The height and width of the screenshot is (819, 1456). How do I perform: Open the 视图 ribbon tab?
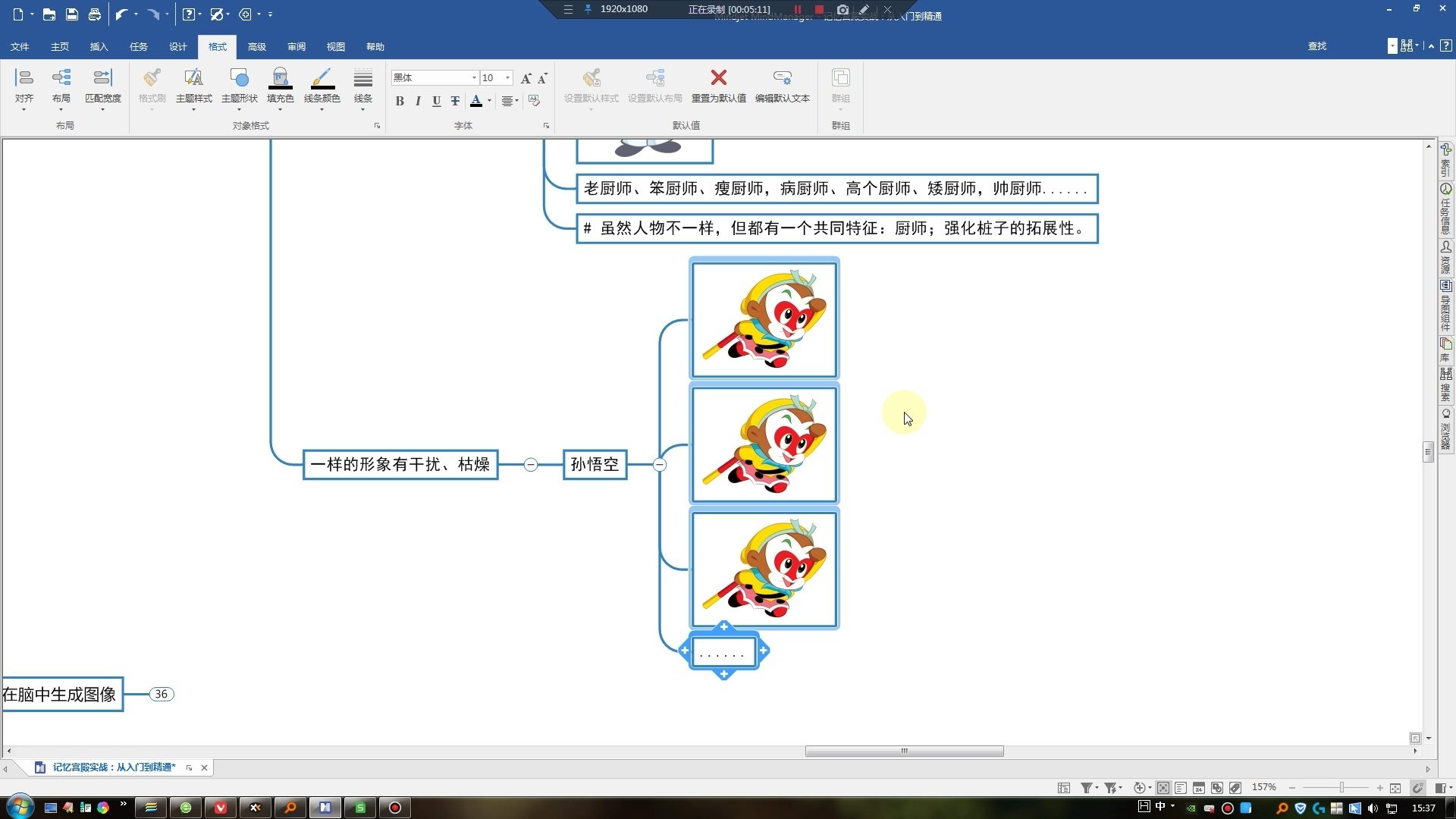click(335, 47)
